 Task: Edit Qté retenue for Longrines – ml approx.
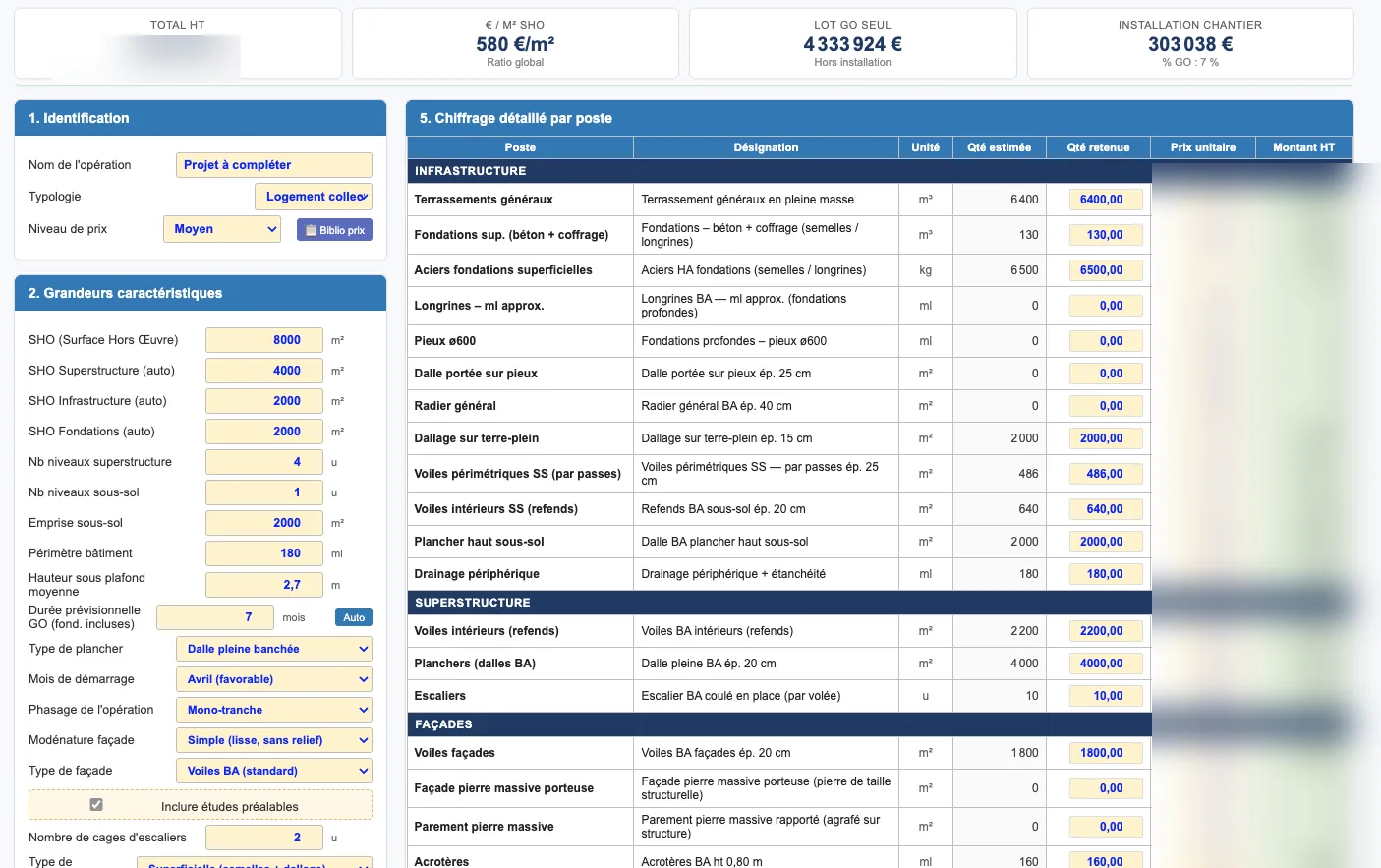[1106, 306]
